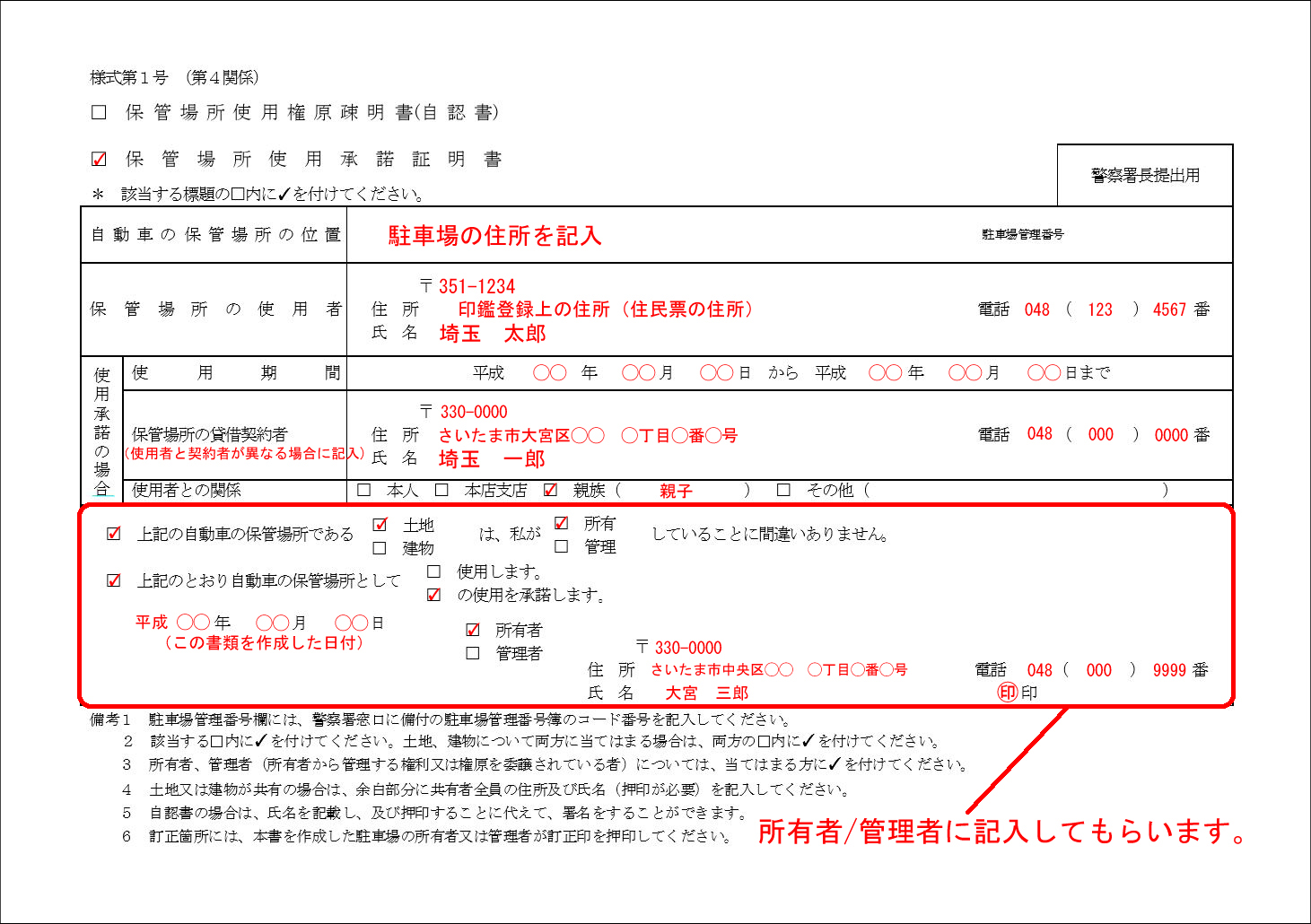Image resolution: width=1311 pixels, height=924 pixels.
Task: Toggle the 上記のとおり自動車の保管場所として checkbox
Action: tap(114, 580)
